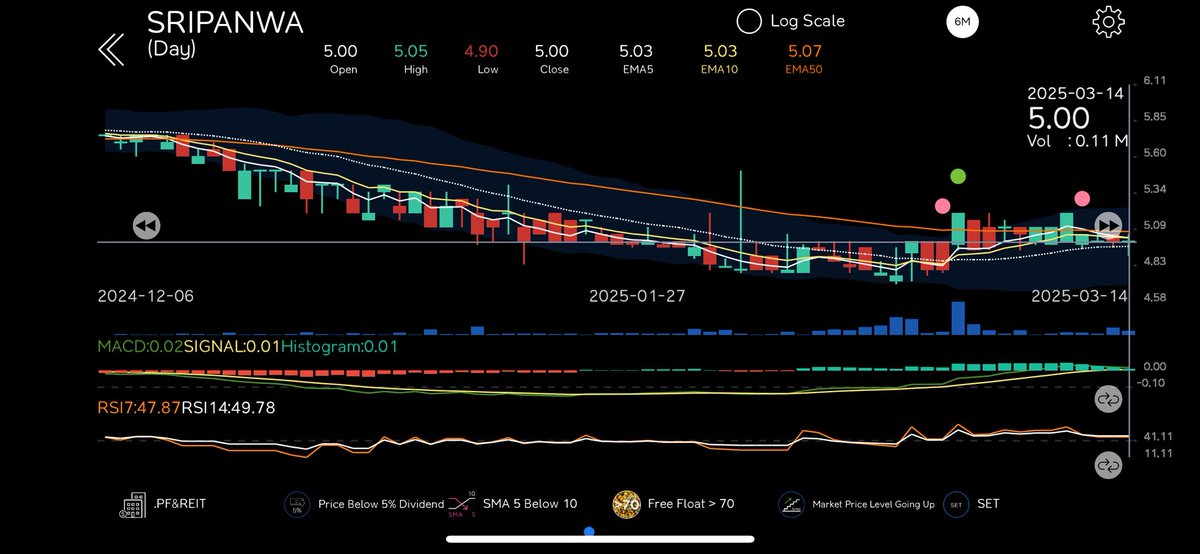Viewport: 1200px width, 554px height.
Task: Select the MACD:0.02 readout
Action: 138,347
